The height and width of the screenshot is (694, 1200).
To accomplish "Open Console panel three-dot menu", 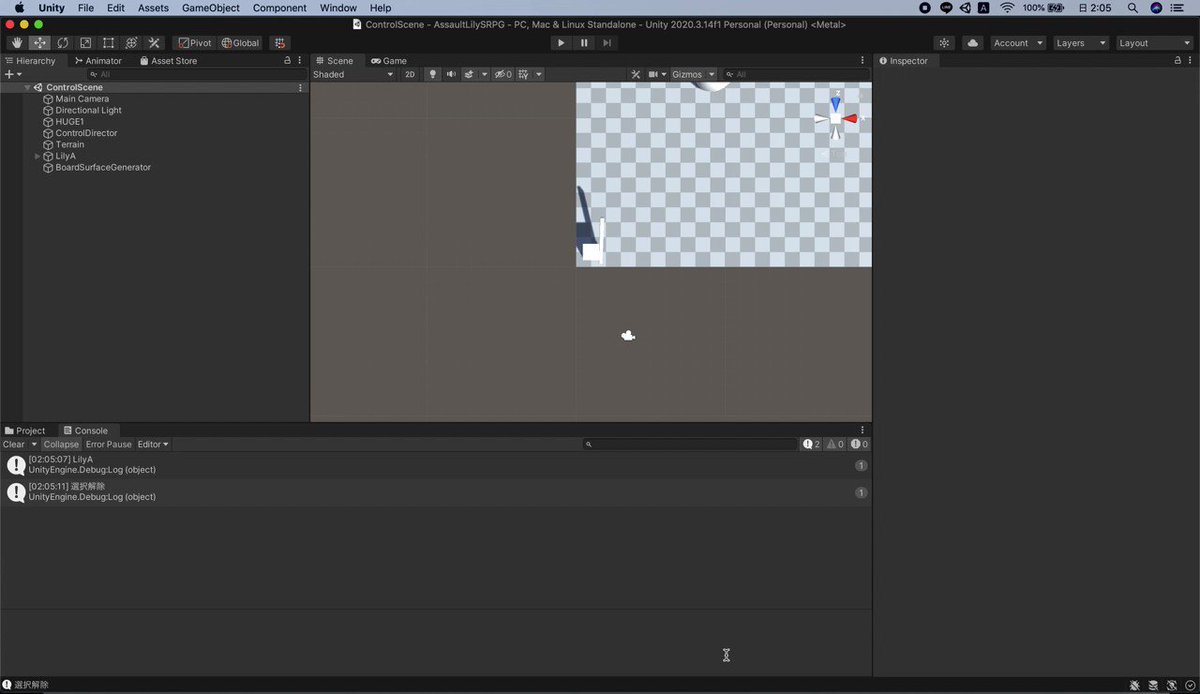I will point(863,431).
